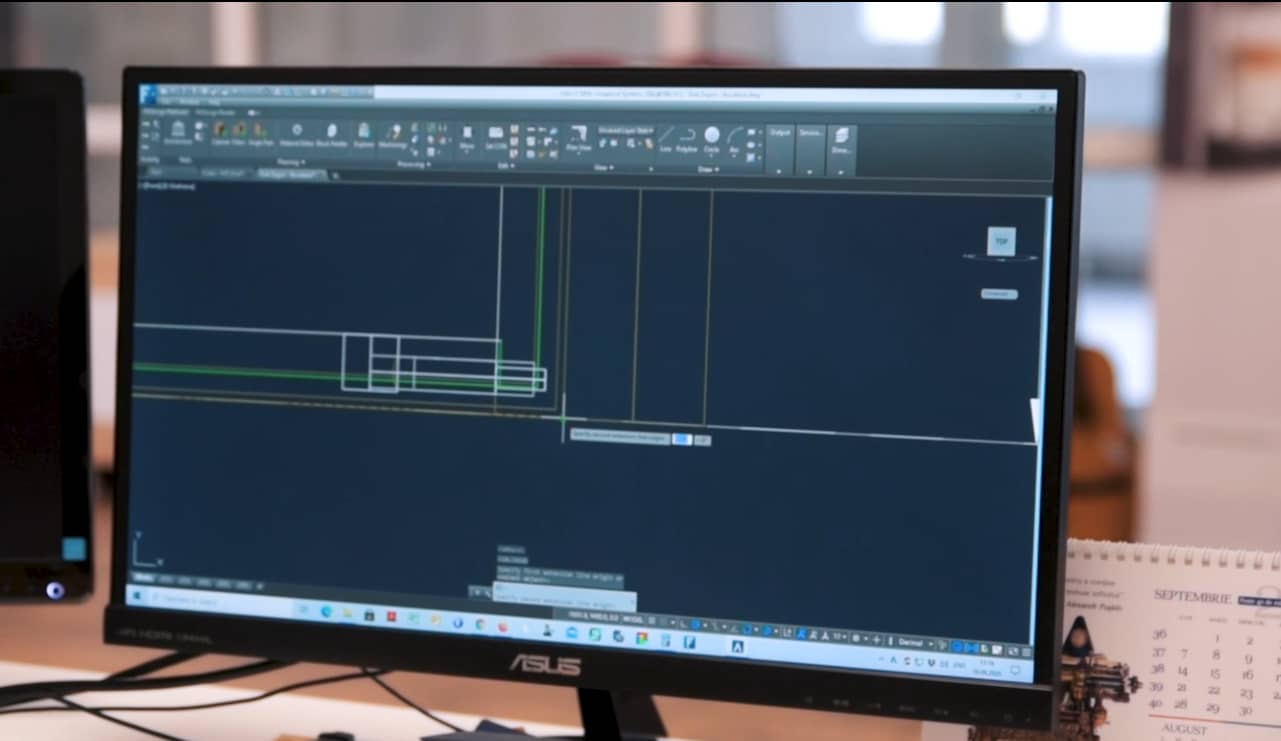This screenshot has height=741, width=1281.
Task: Select the Polyline draw tool
Action: pyautogui.click(x=687, y=138)
